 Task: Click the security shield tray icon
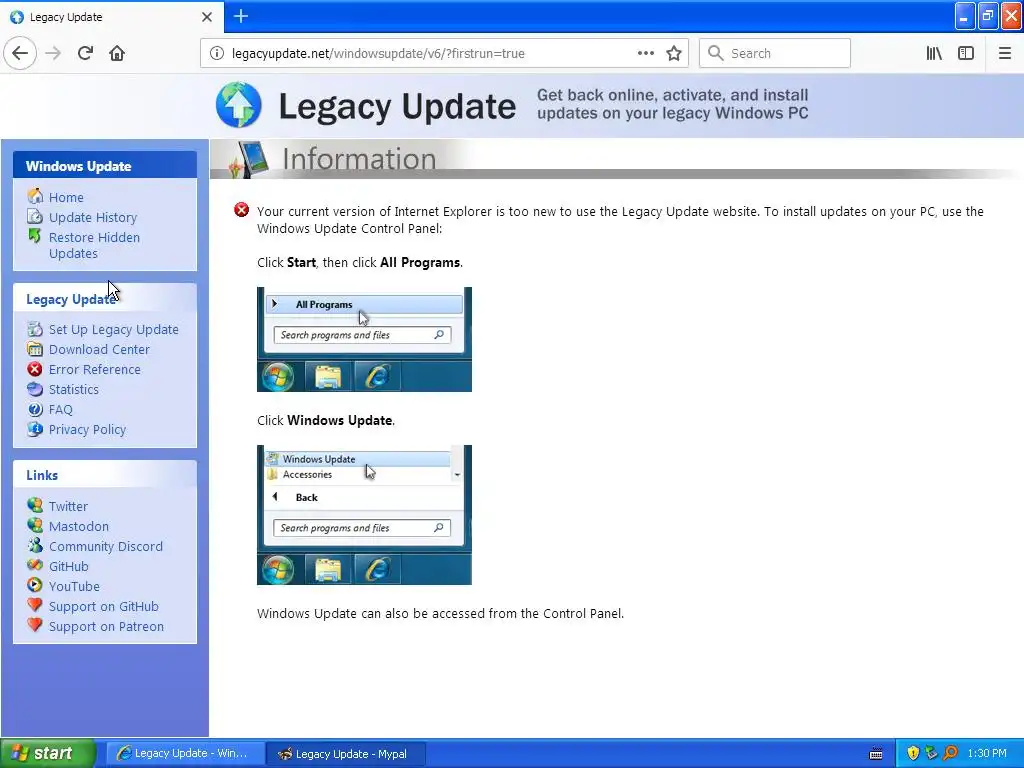(913, 754)
